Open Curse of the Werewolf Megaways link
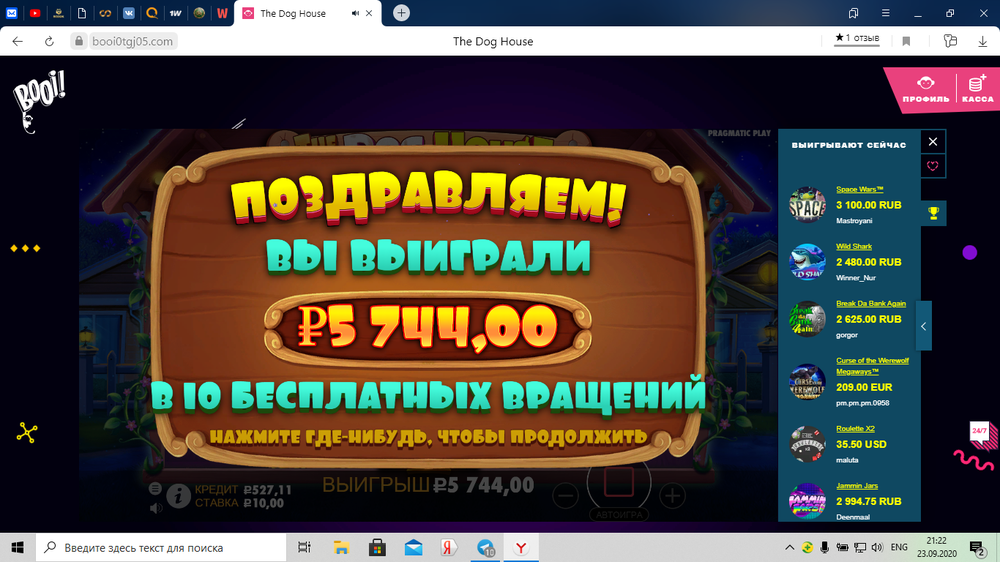The width and height of the screenshot is (1000, 562). 872,366
